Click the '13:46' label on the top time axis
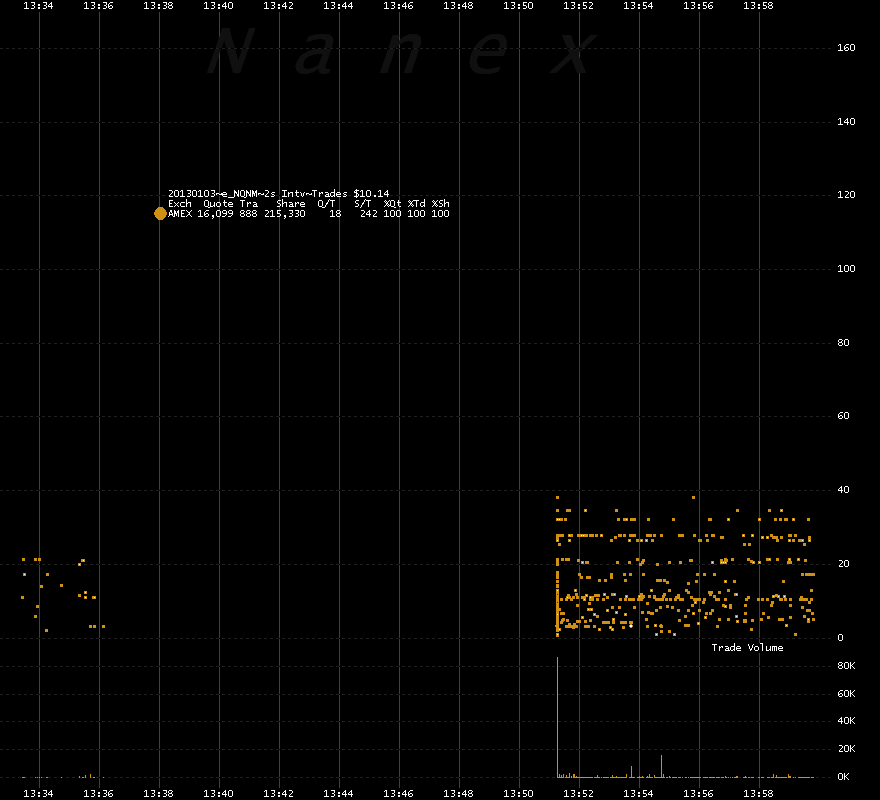The width and height of the screenshot is (880, 800). click(x=398, y=6)
